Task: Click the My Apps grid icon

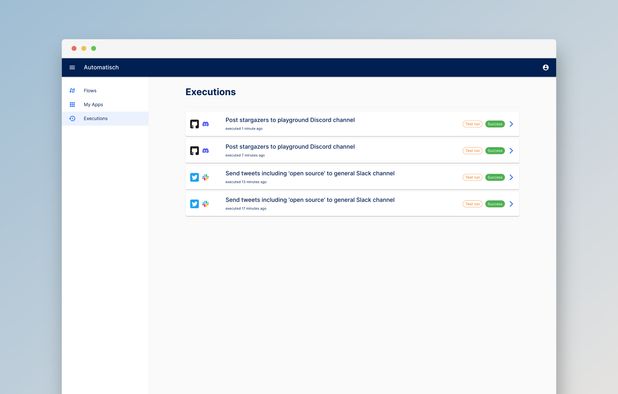Action: pos(72,104)
